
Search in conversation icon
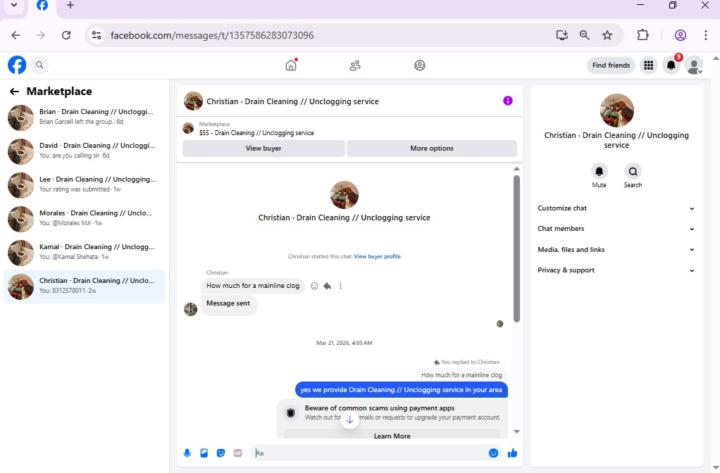click(x=633, y=172)
